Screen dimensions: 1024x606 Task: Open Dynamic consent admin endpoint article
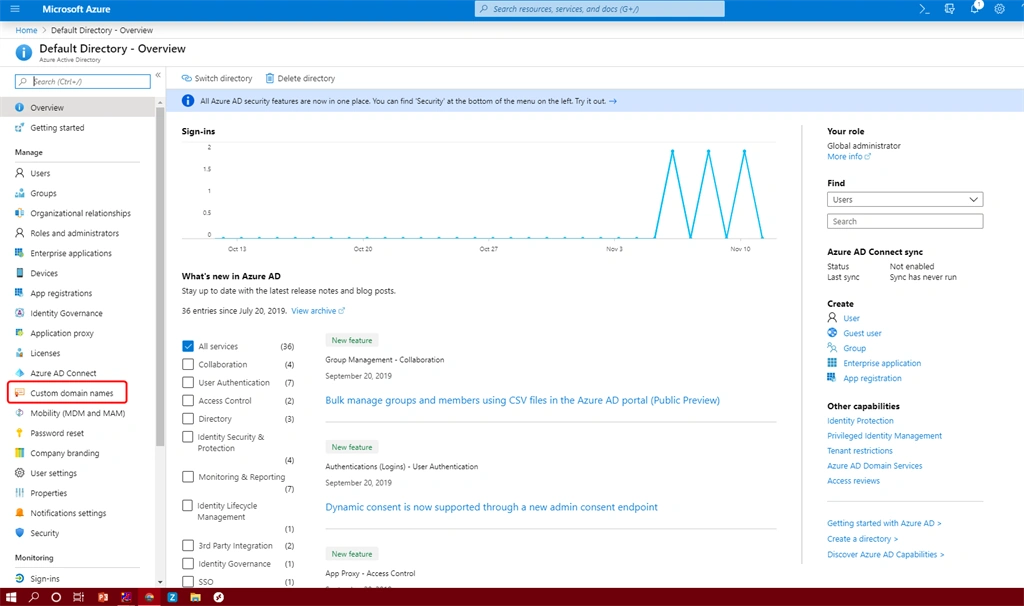click(491, 507)
